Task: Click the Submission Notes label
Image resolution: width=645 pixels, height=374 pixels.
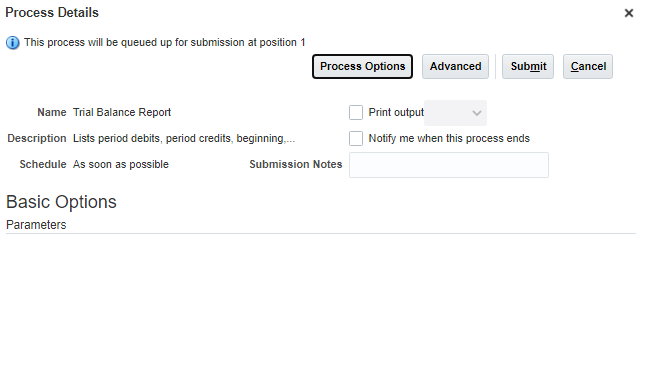Action: coord(296,164)
